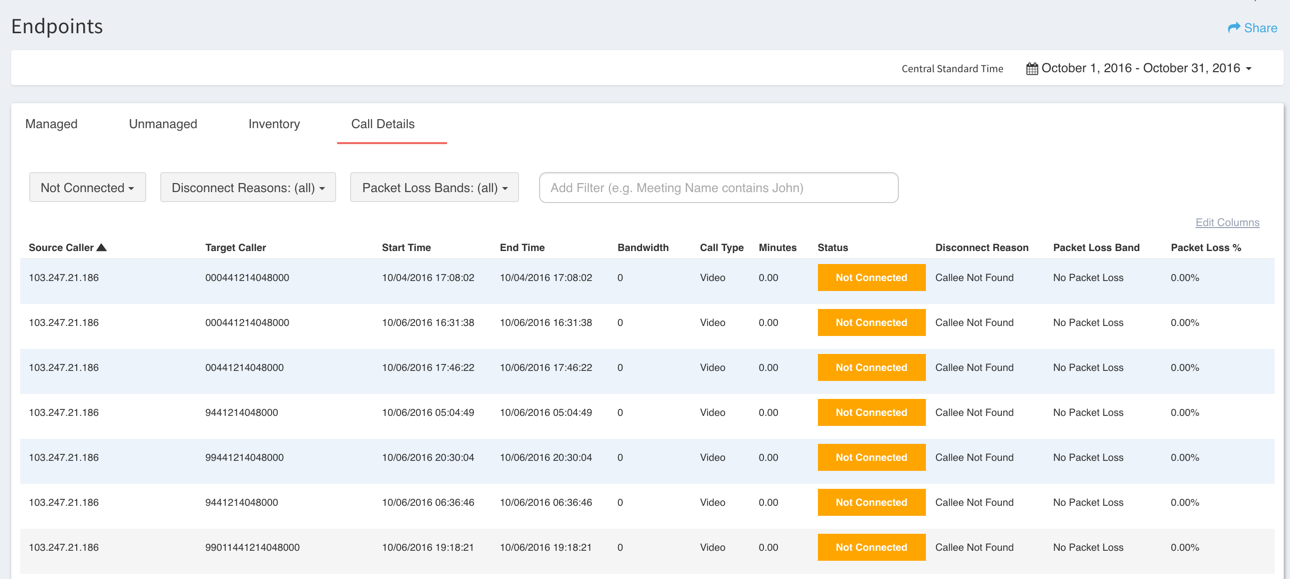Open the Not Connected status filter dropdown
This screenshot has height=579, width=1290.
pos(88,188)
